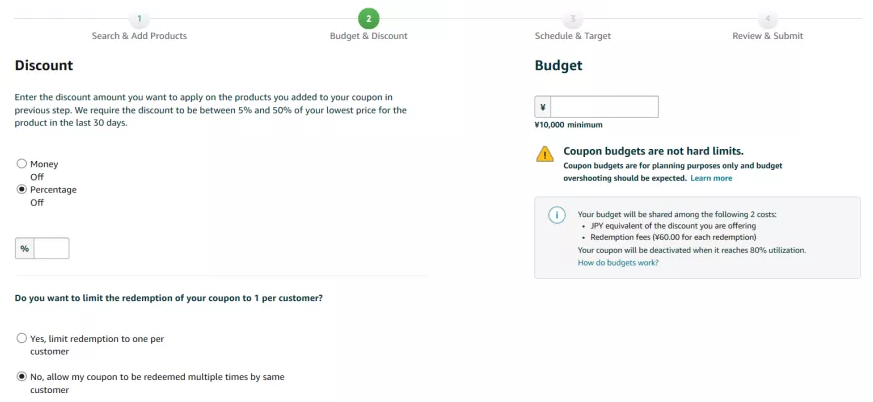The image size is (873, 402).
Task: Select the Money Off radio option
Action: tap(22, 164)
